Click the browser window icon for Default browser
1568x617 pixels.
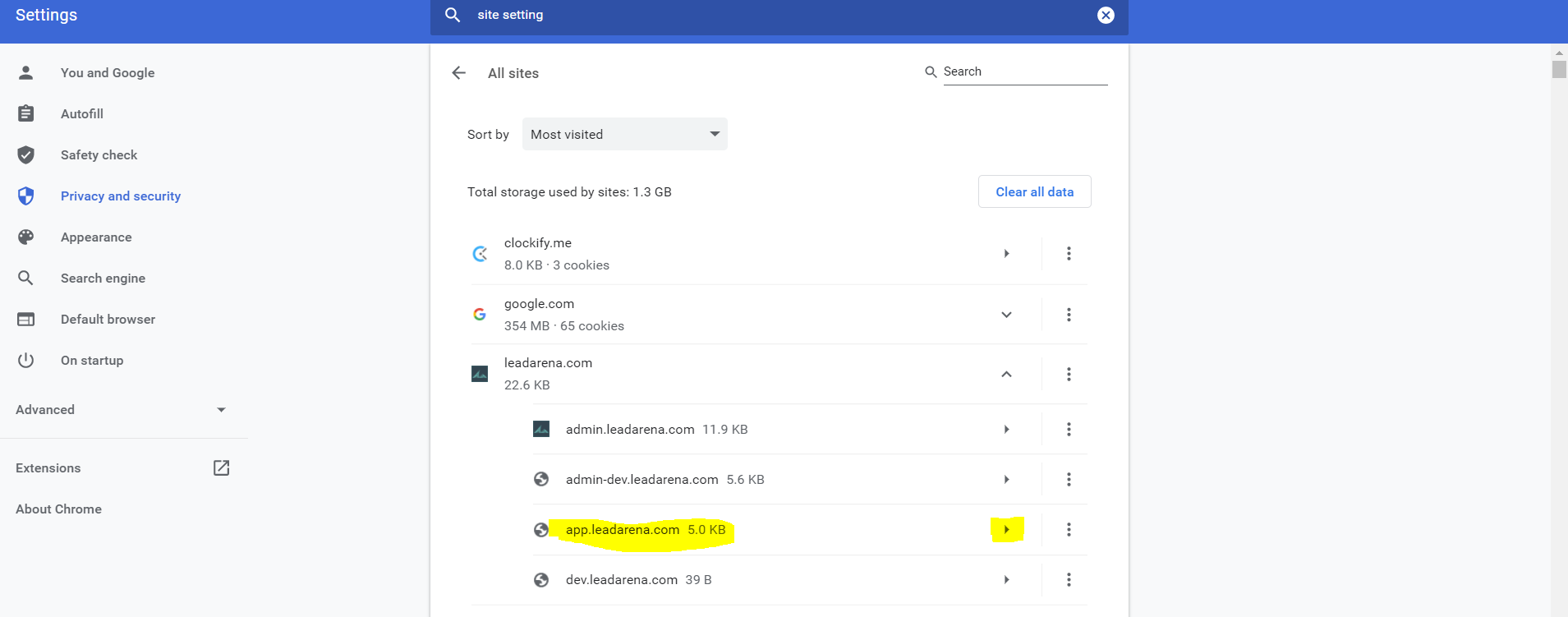click(x=26, y=319)
